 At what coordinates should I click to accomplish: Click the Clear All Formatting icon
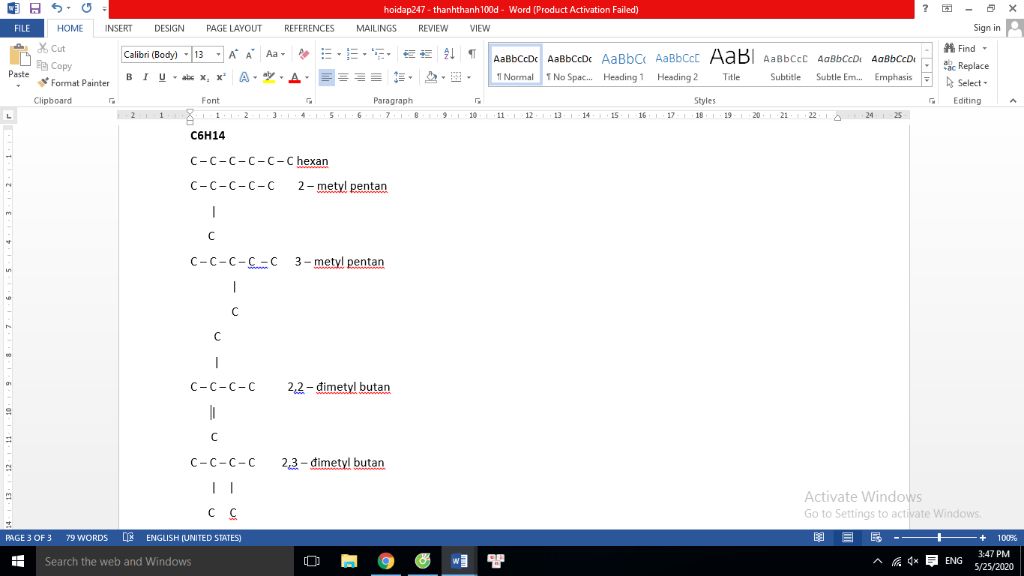304,55
